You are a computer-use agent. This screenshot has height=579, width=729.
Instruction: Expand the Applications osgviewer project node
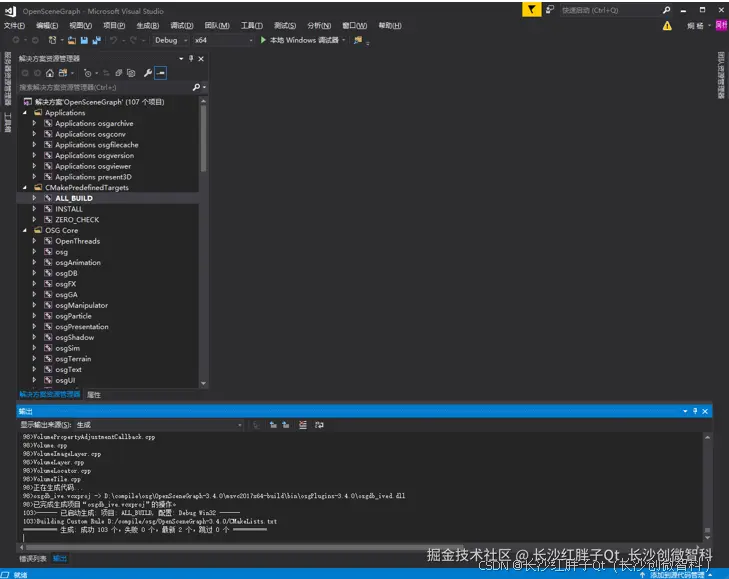pyautogui.click(x=34, y=166)
